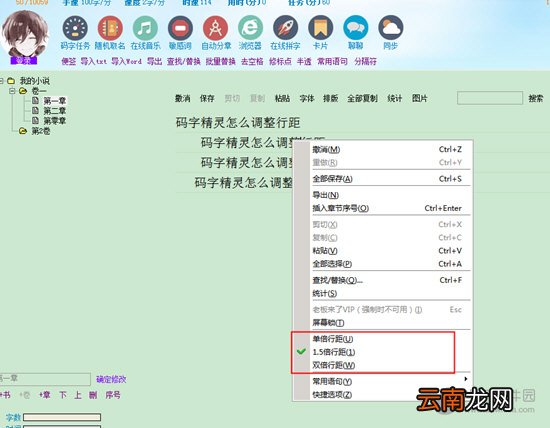Image resolution: width=550 pixels, height=428 pixels.
Task: Click 下 to move chapter down
Action: [x=63, y=395]
